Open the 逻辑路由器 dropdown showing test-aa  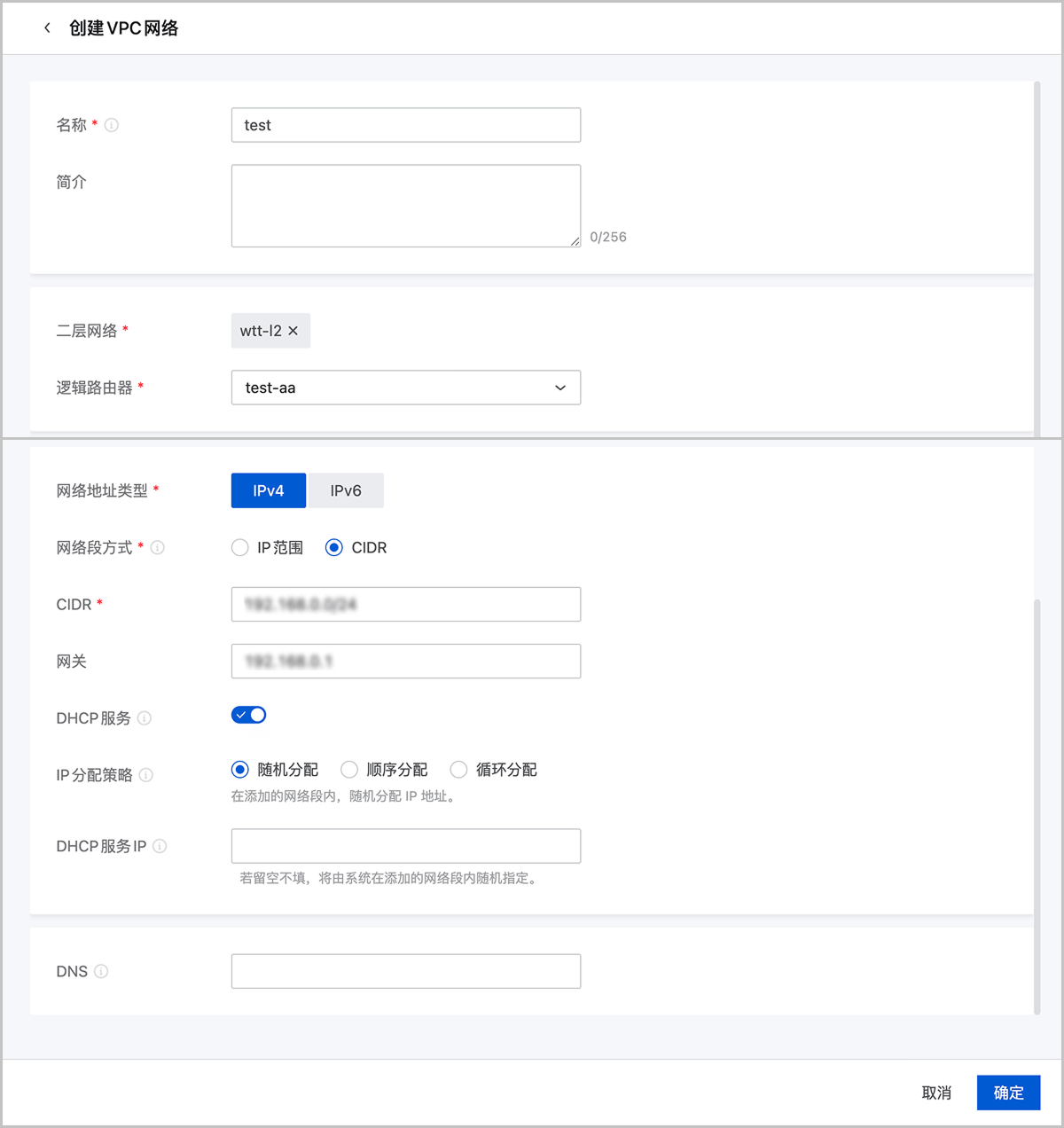[x=405, y=388]
